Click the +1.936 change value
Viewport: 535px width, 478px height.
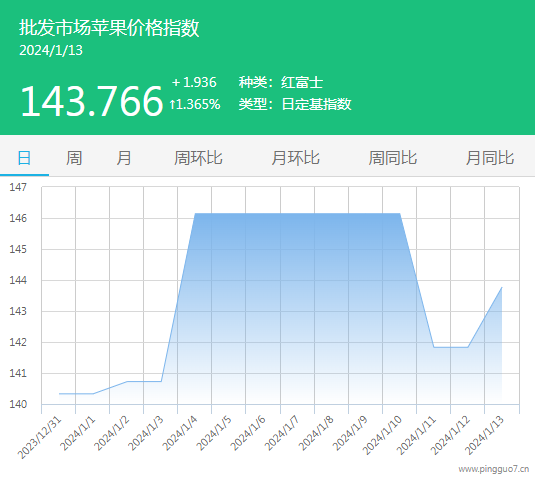tap(194, 82)
